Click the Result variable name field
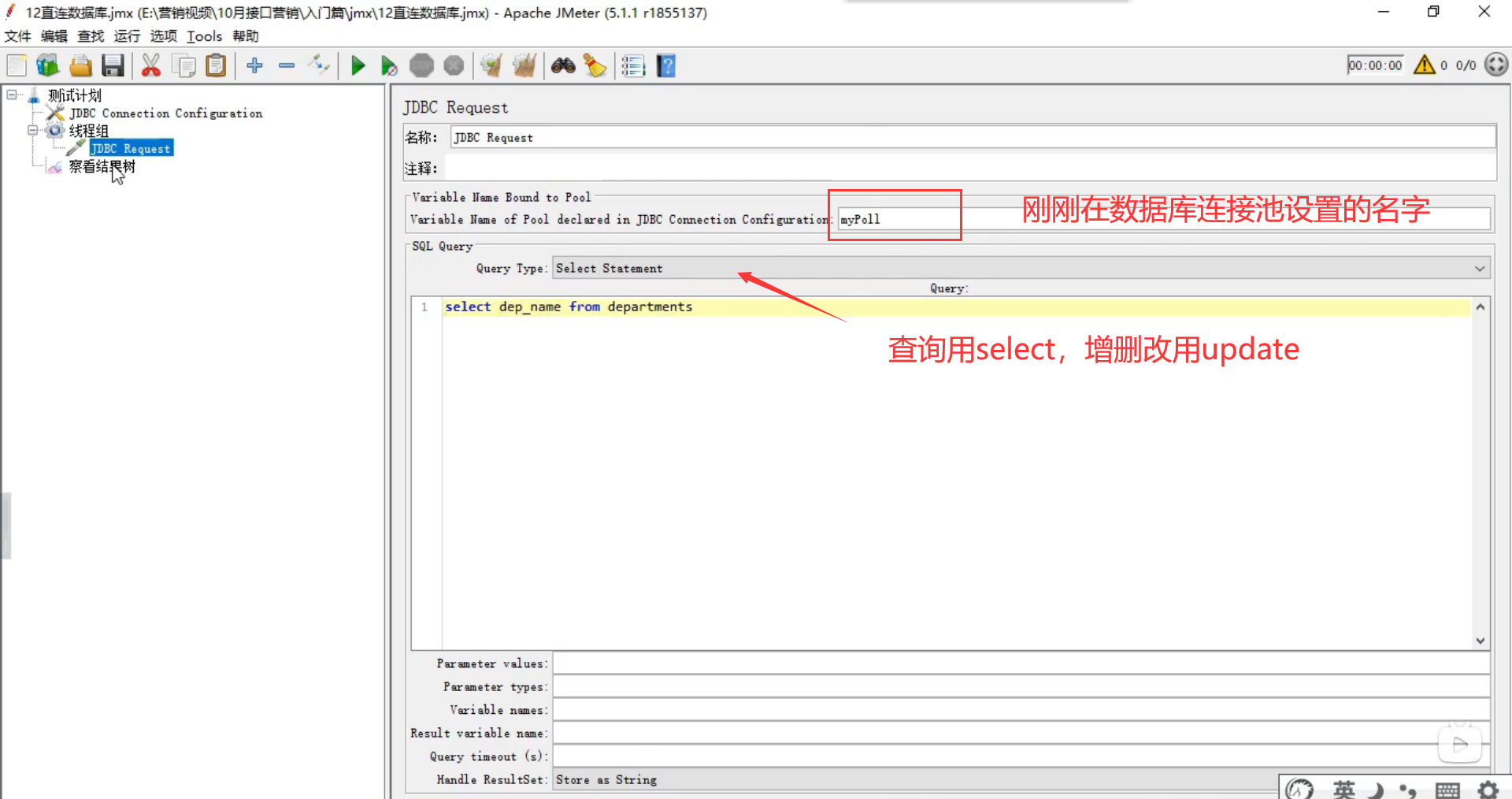Screen dimensions: 1512x799 point(1021,733)
